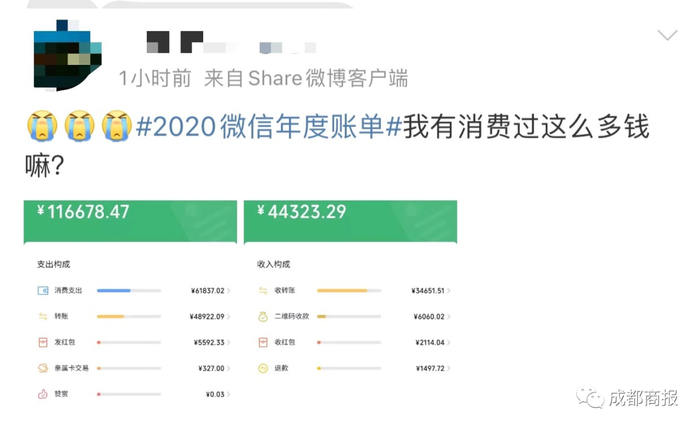Expand the ¥34651.51 收转账 details arrow

pos(450,291)
